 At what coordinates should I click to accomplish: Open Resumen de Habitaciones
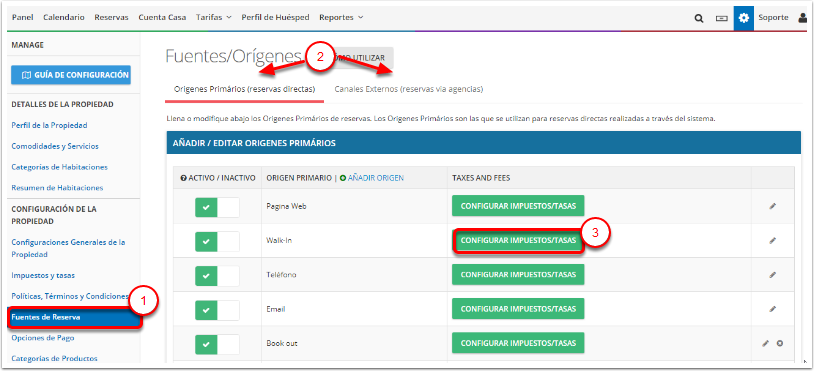click(x=57, y=188)
